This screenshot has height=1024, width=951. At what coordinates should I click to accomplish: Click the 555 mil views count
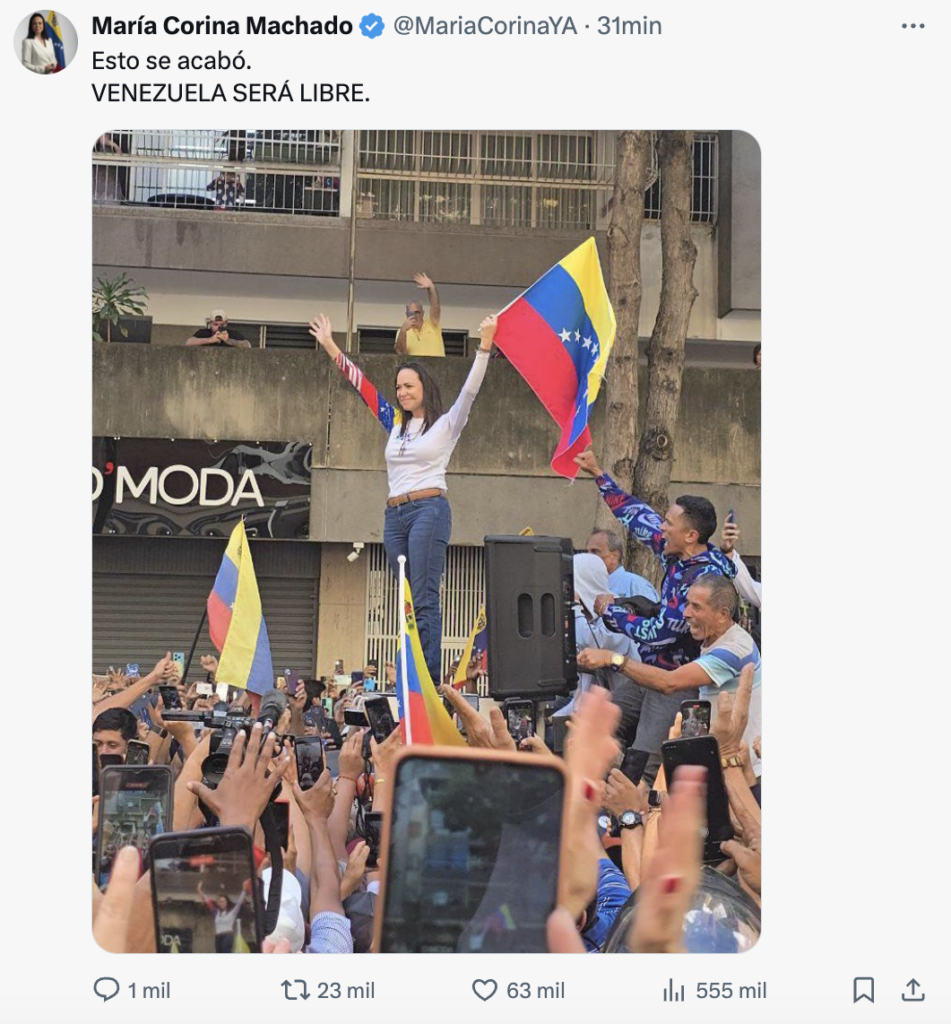click(731, 991)
